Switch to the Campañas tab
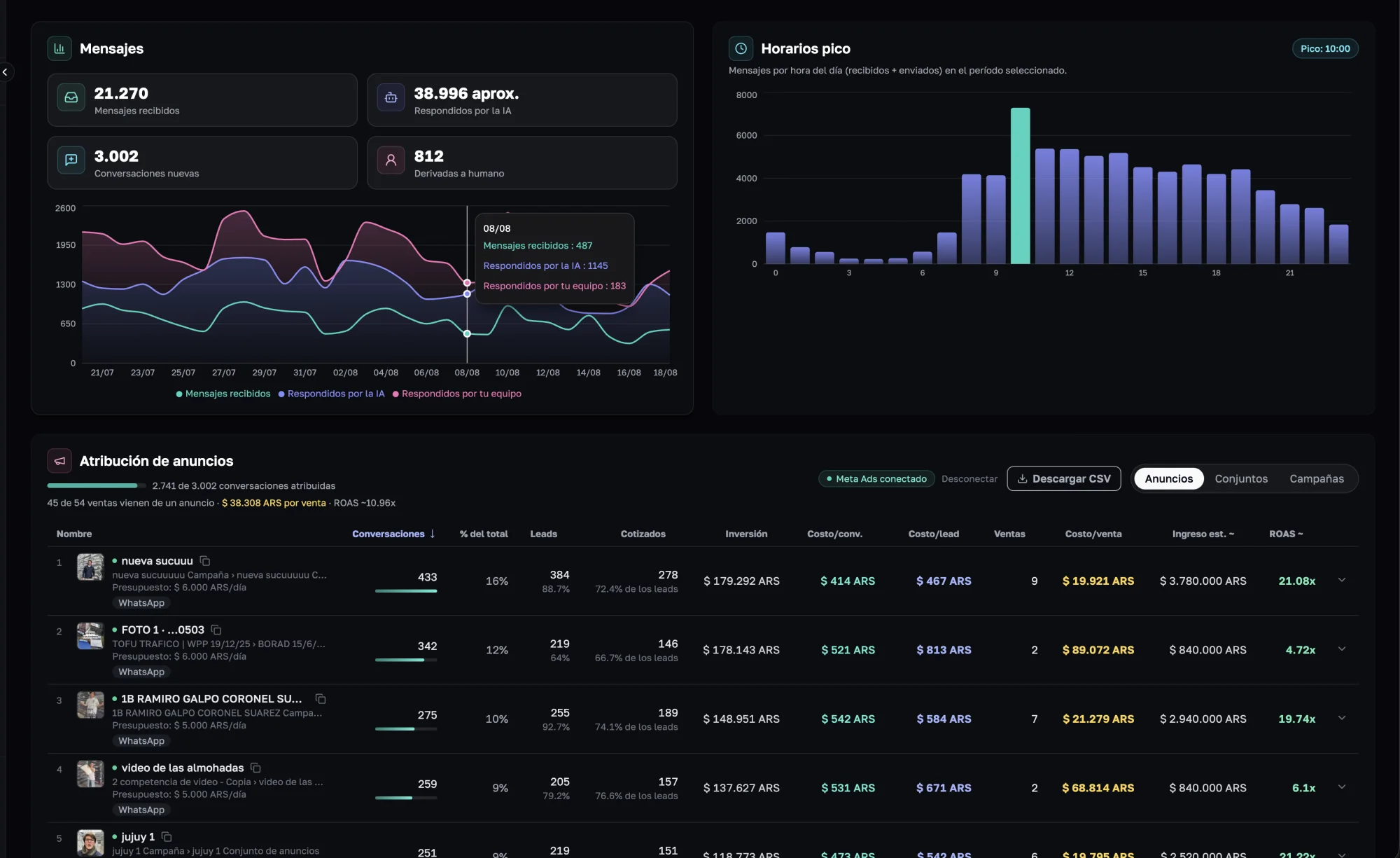1400x858 pixels. point(1317,478)
